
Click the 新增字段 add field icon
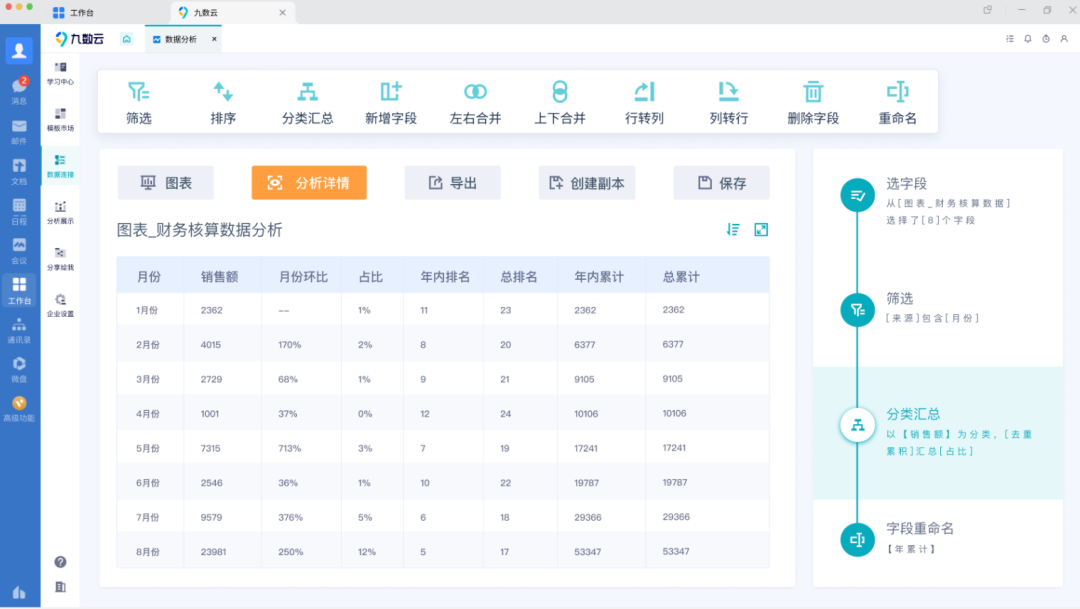pyautogui.click(x=391, y=92)
